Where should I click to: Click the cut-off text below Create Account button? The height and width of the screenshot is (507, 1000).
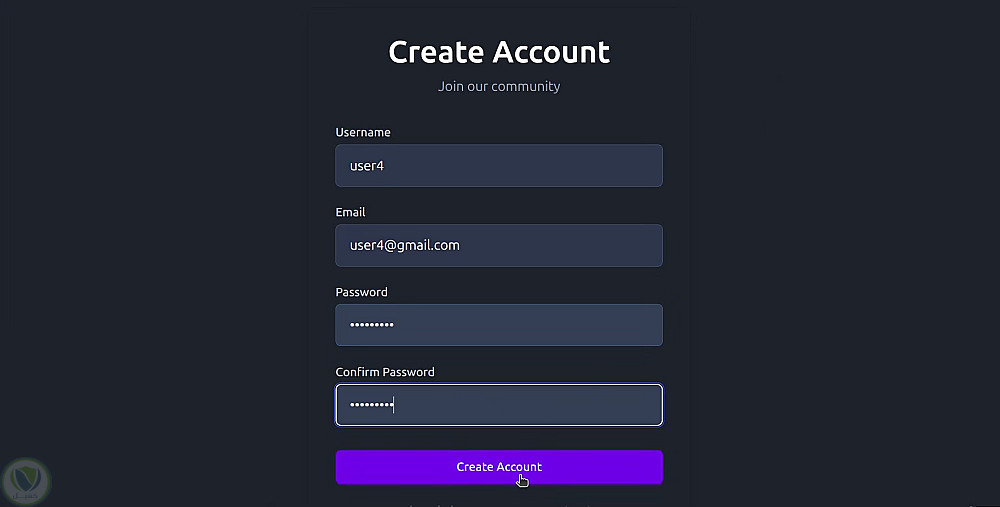[x=499, y=503]
